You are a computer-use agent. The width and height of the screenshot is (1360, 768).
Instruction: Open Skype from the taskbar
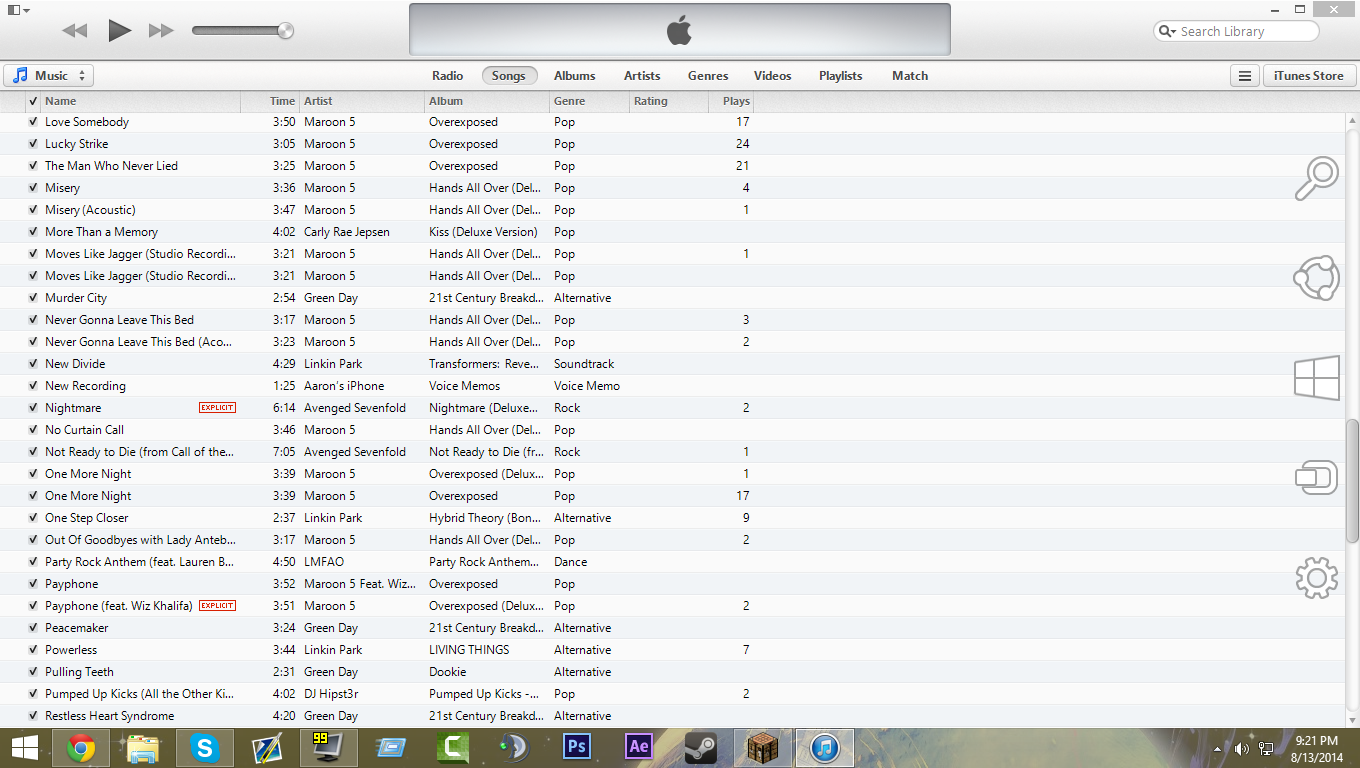coord(205,748)
